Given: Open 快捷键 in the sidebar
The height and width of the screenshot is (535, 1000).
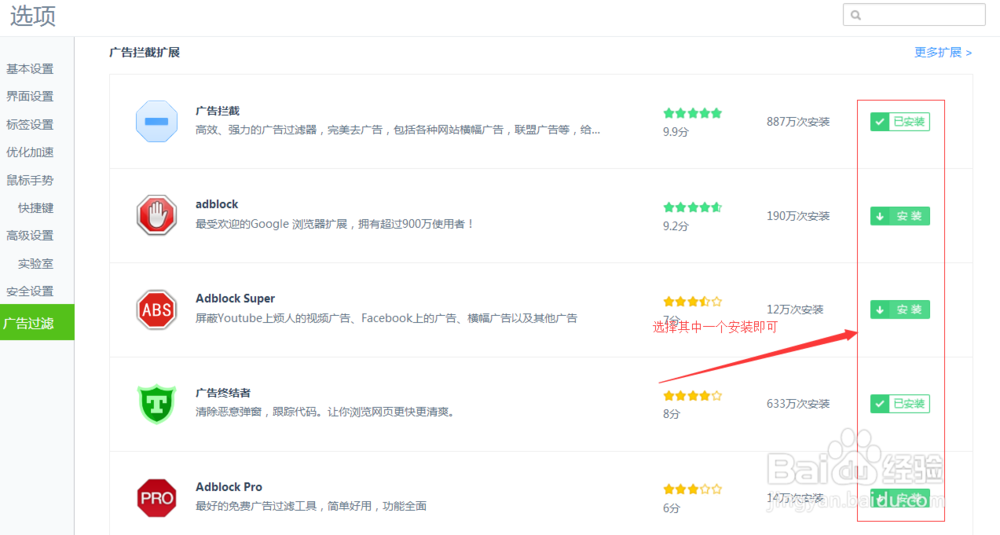Looking at the screenshot, I should point(36,208).
